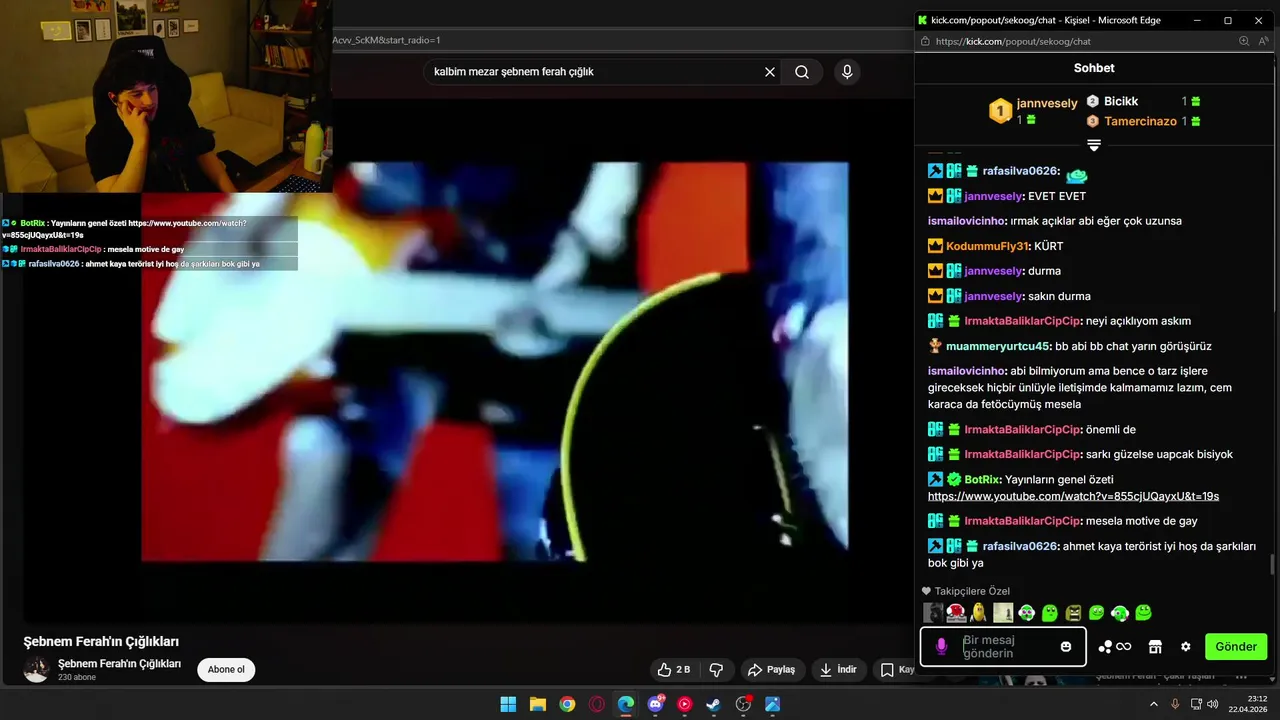Collapse the gift leaderboard chevron

(x=1094, y=146)
